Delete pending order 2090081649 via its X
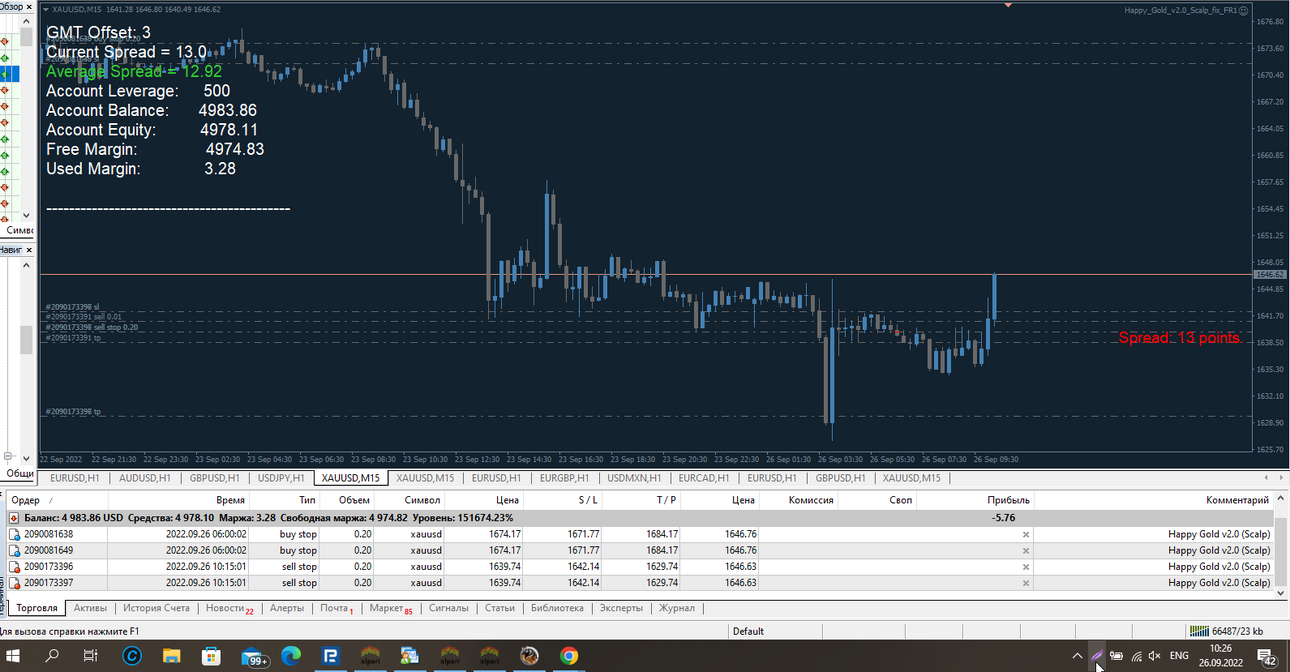1290x672 pixels. (x=1025, y=551)
